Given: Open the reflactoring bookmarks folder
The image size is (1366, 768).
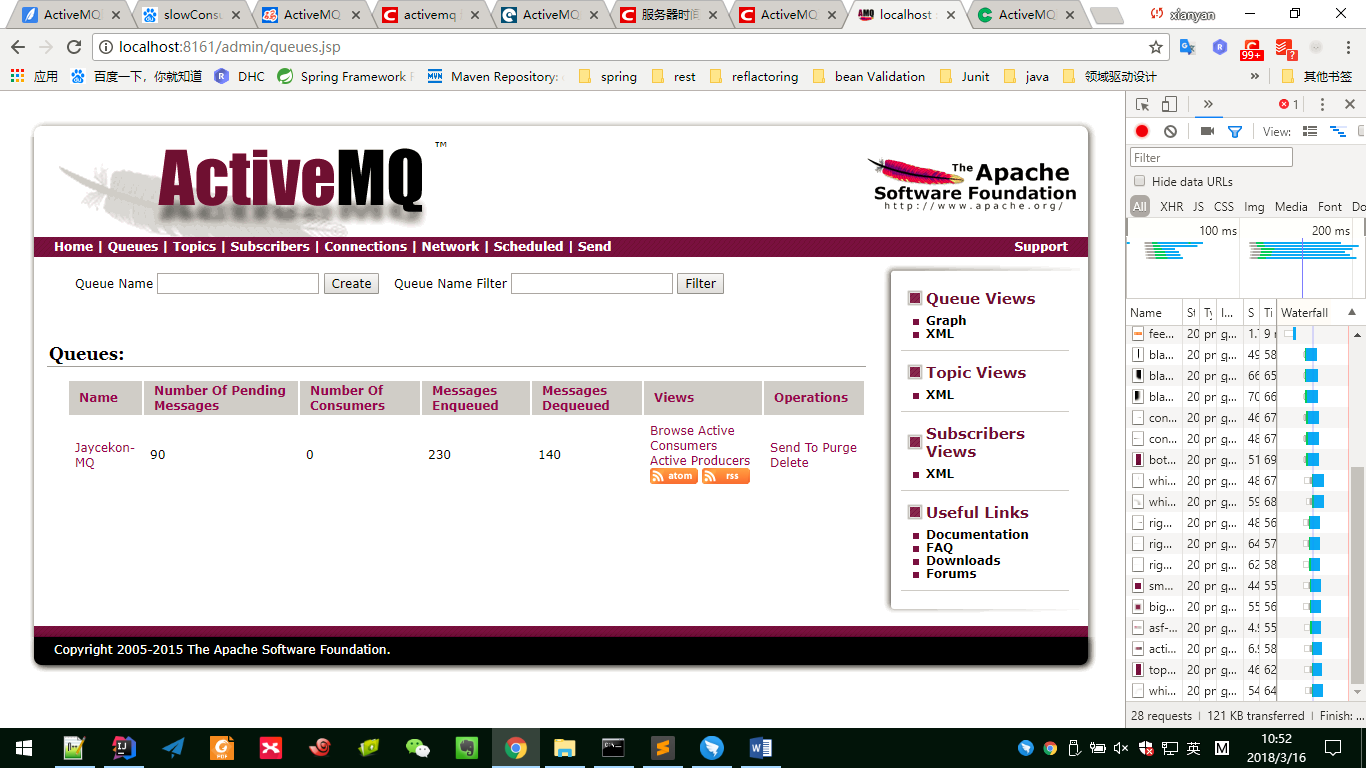Looking at the screenshot, I should click(x=754, y=76).
